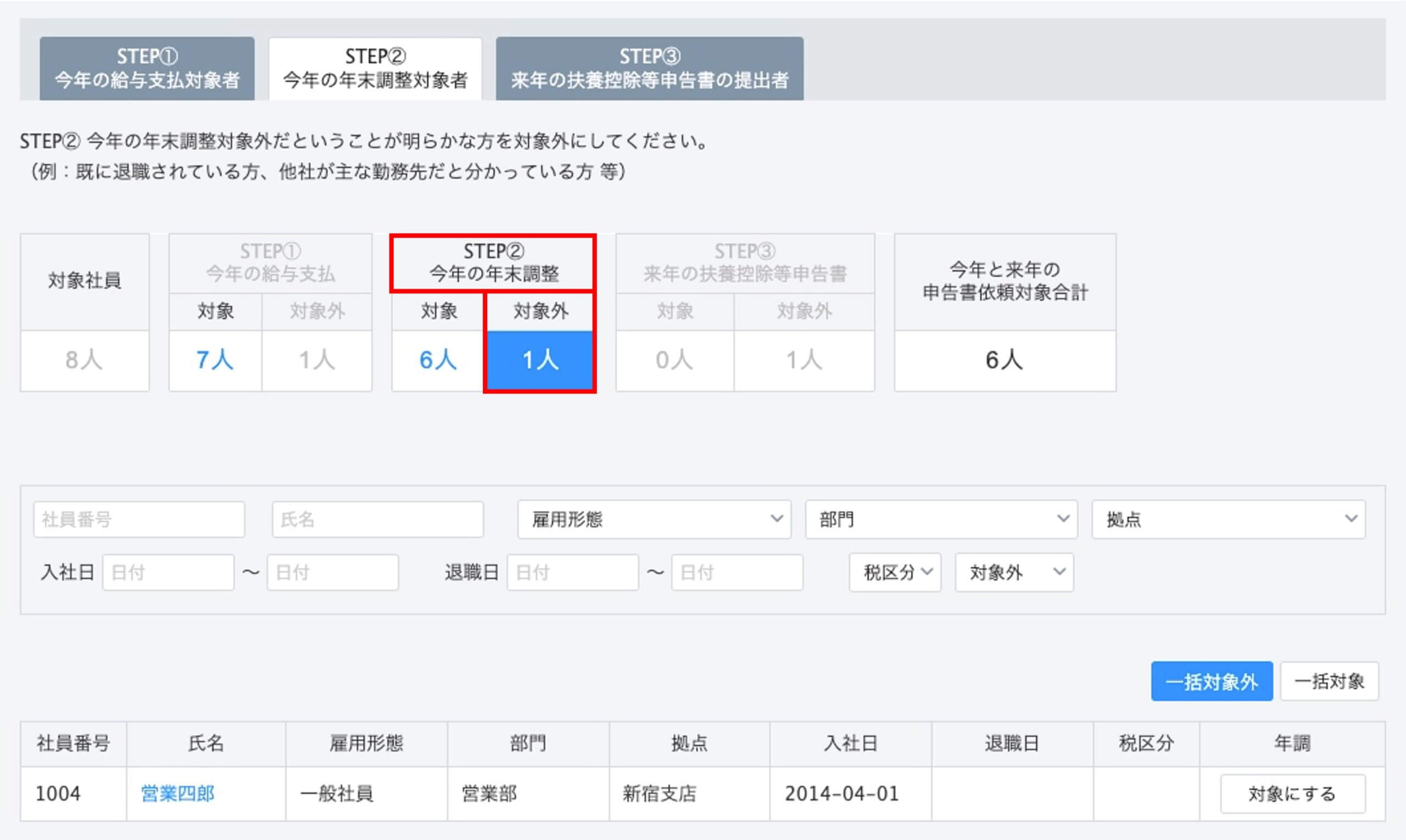Click the 入社日 end date field
The height and width of the screenshot is (840, 1406).
pyautogui.click(x=332, y=572)
